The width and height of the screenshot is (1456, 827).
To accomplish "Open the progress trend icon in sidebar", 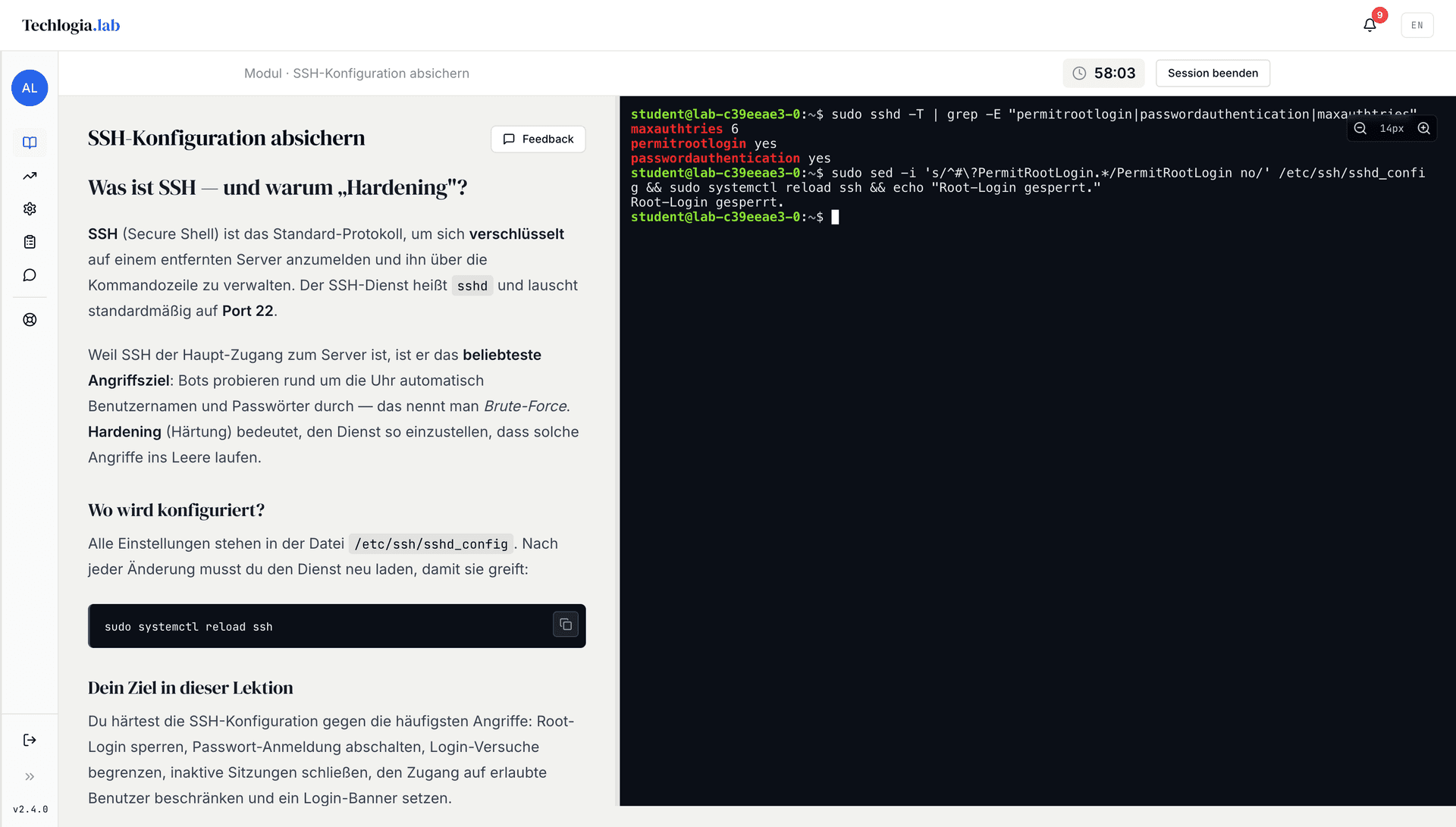I will pos(30,176).
